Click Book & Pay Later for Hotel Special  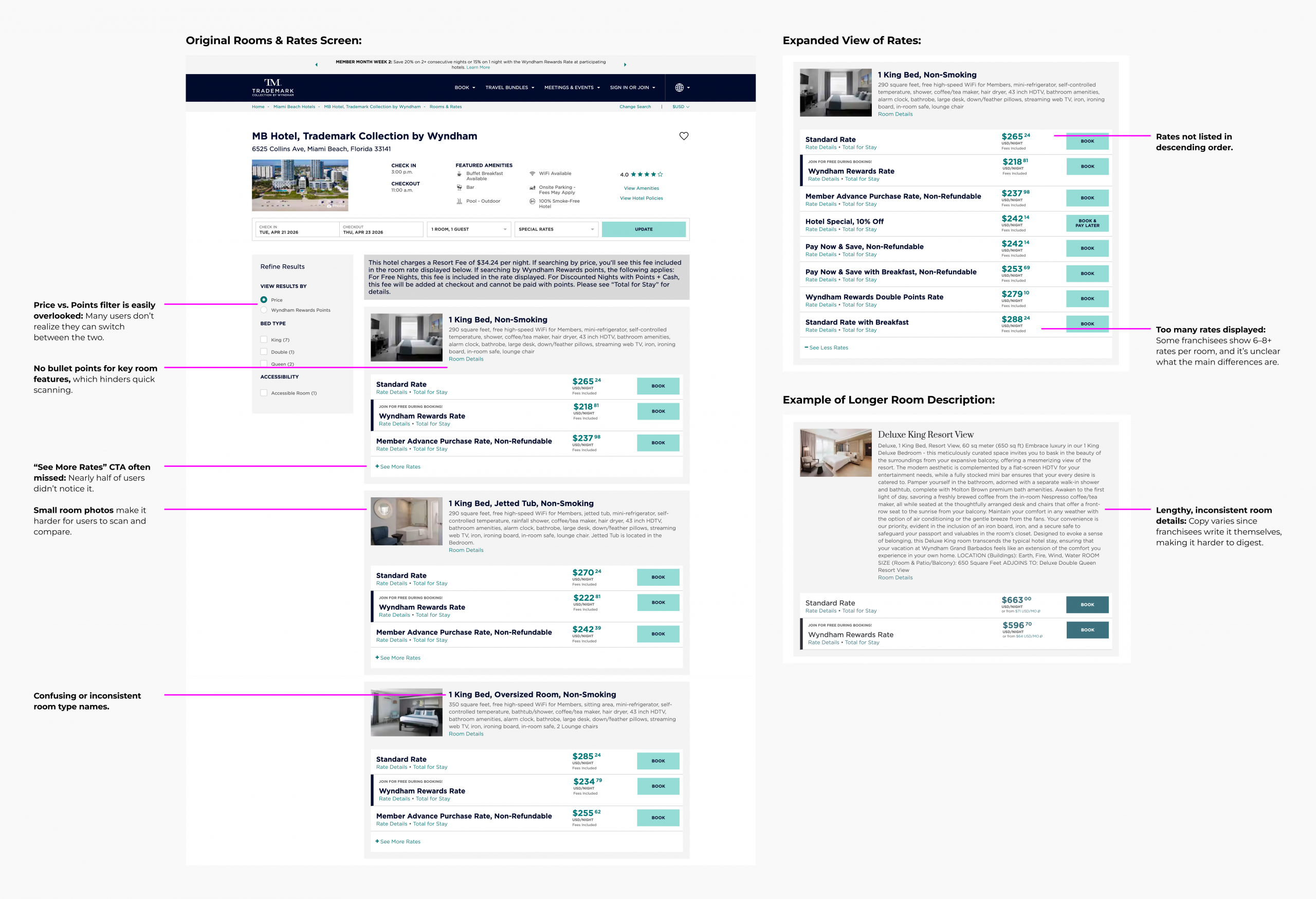pos(1087,223)
